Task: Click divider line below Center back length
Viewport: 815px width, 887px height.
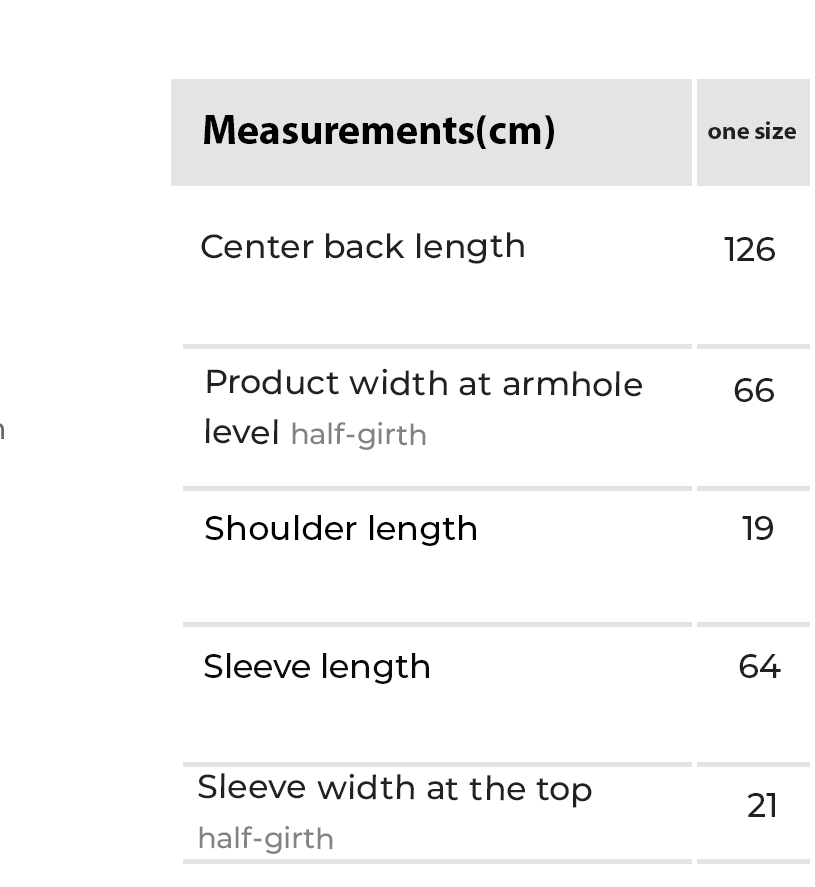Action: (x=437, y=347)
